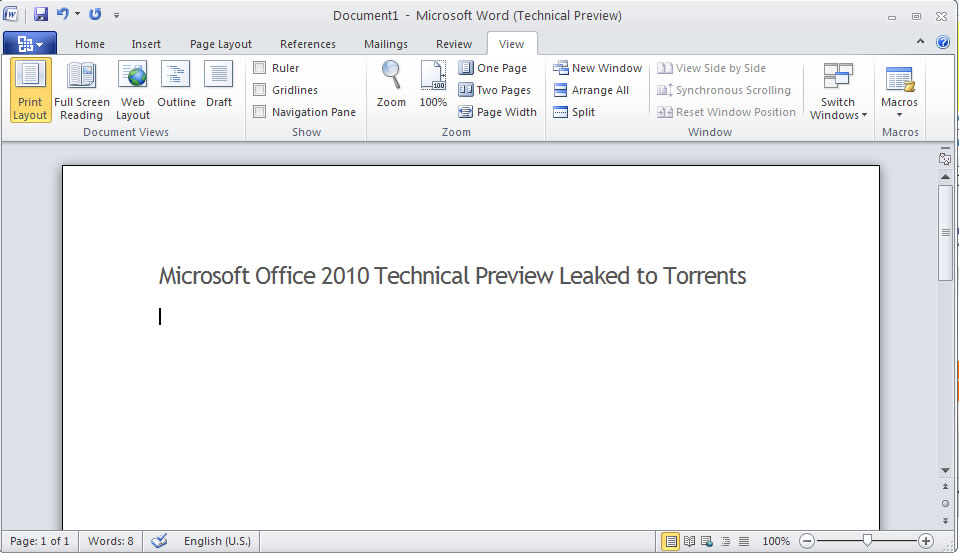Open a New Window
Screen dimensions: 959x553
[598, 68]
